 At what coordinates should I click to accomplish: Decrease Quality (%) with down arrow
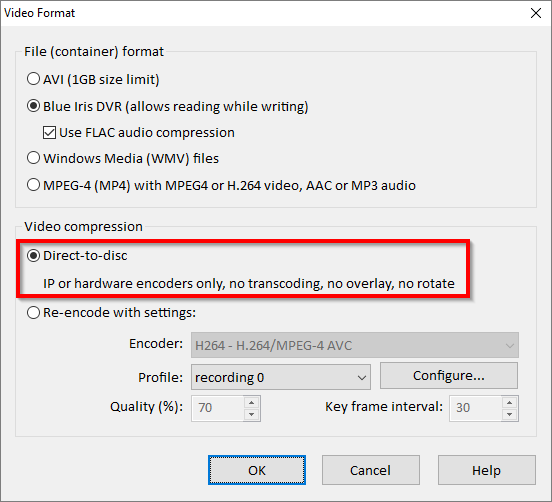coord(251,414)
